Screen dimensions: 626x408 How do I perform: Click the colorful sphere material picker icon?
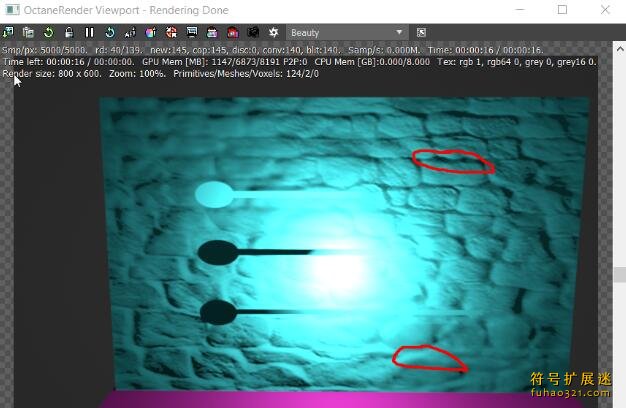pos(151,32)
